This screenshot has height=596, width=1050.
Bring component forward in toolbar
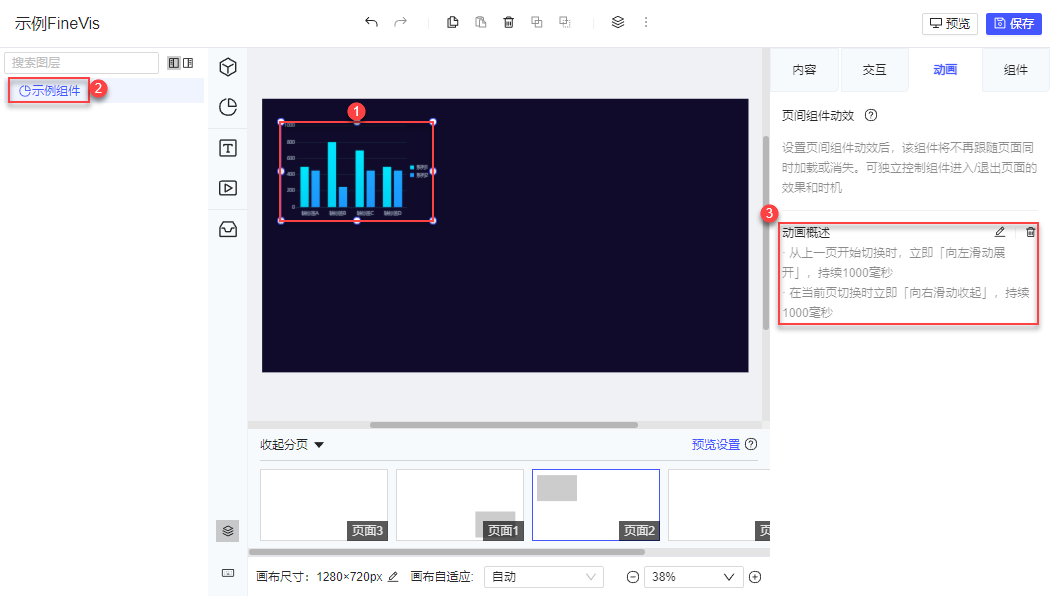(x=537, y=22)
